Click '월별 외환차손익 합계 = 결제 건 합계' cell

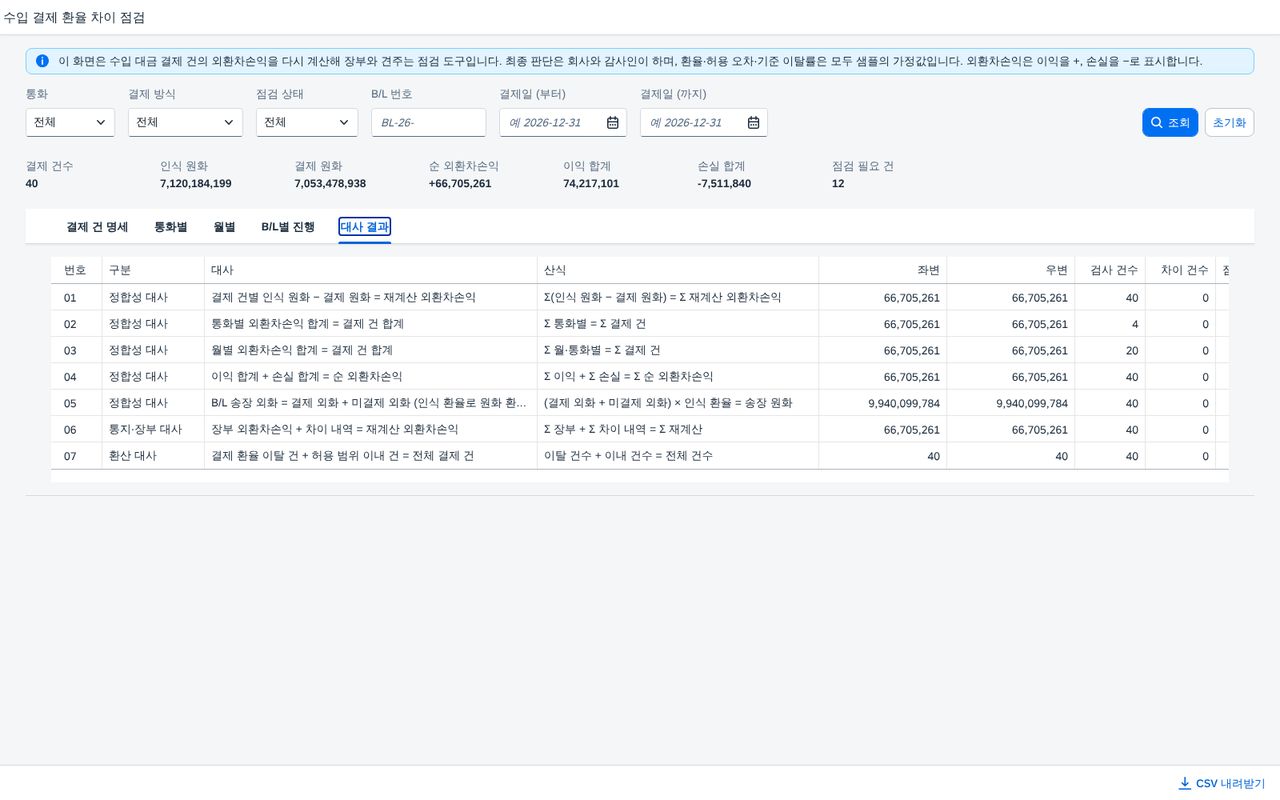coord(370,350)
